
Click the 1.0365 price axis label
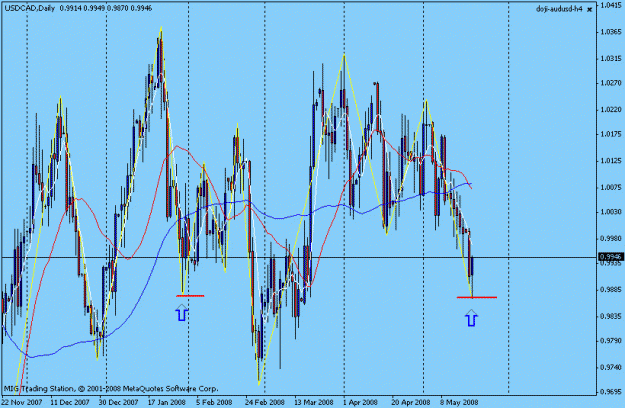pos(611,32)
